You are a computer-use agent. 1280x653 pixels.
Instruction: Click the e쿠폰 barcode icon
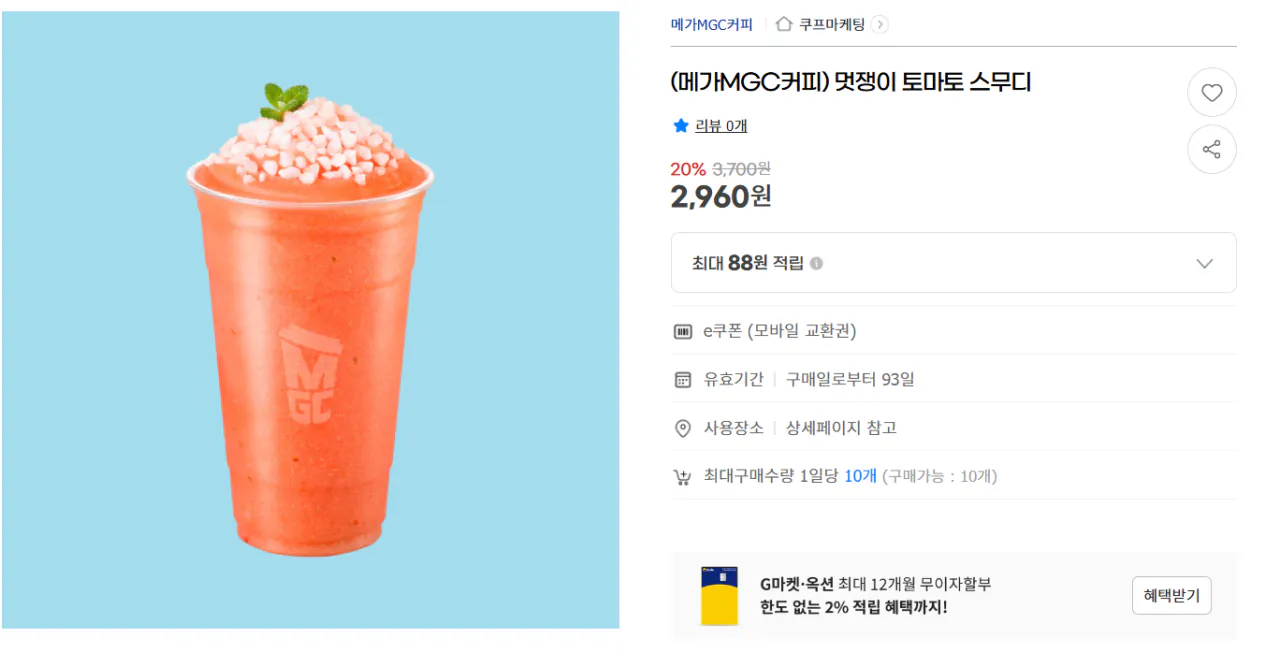682,331
